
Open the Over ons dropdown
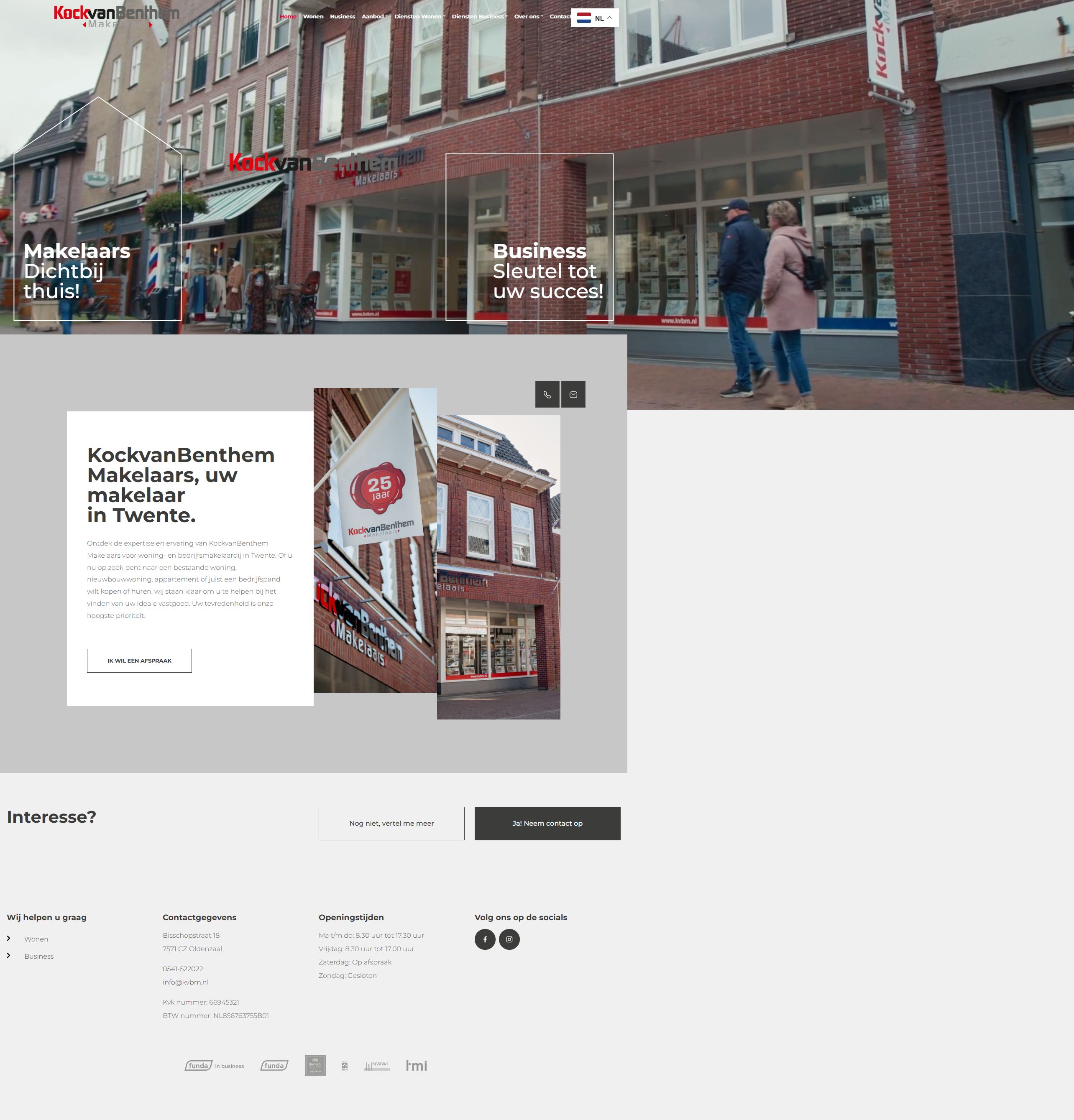click(527, 17)
